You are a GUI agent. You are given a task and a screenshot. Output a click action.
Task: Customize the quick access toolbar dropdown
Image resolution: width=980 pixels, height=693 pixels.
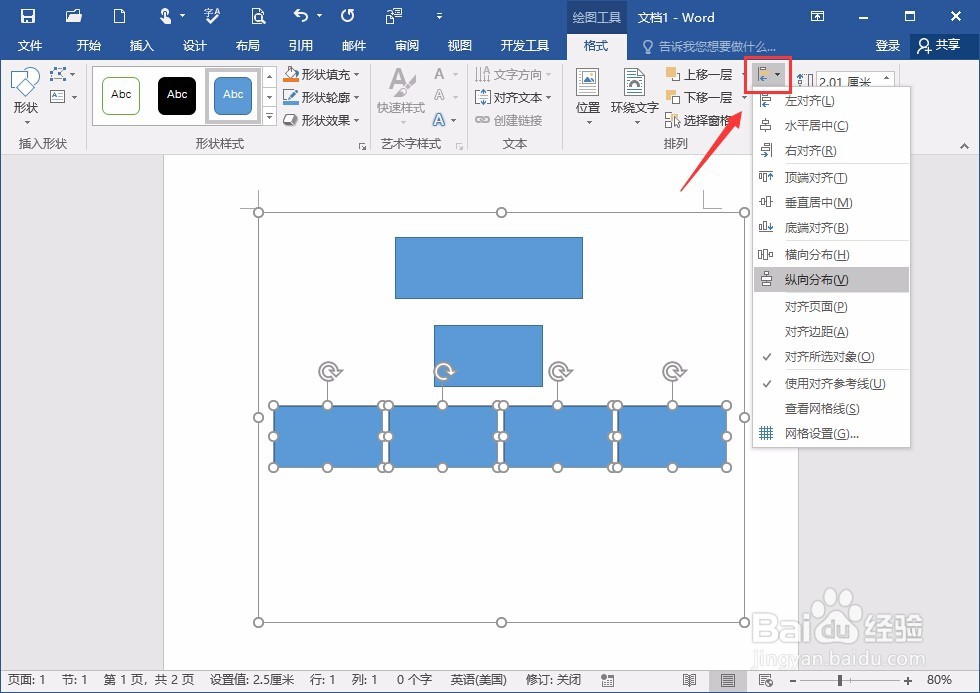pos(439,16)
